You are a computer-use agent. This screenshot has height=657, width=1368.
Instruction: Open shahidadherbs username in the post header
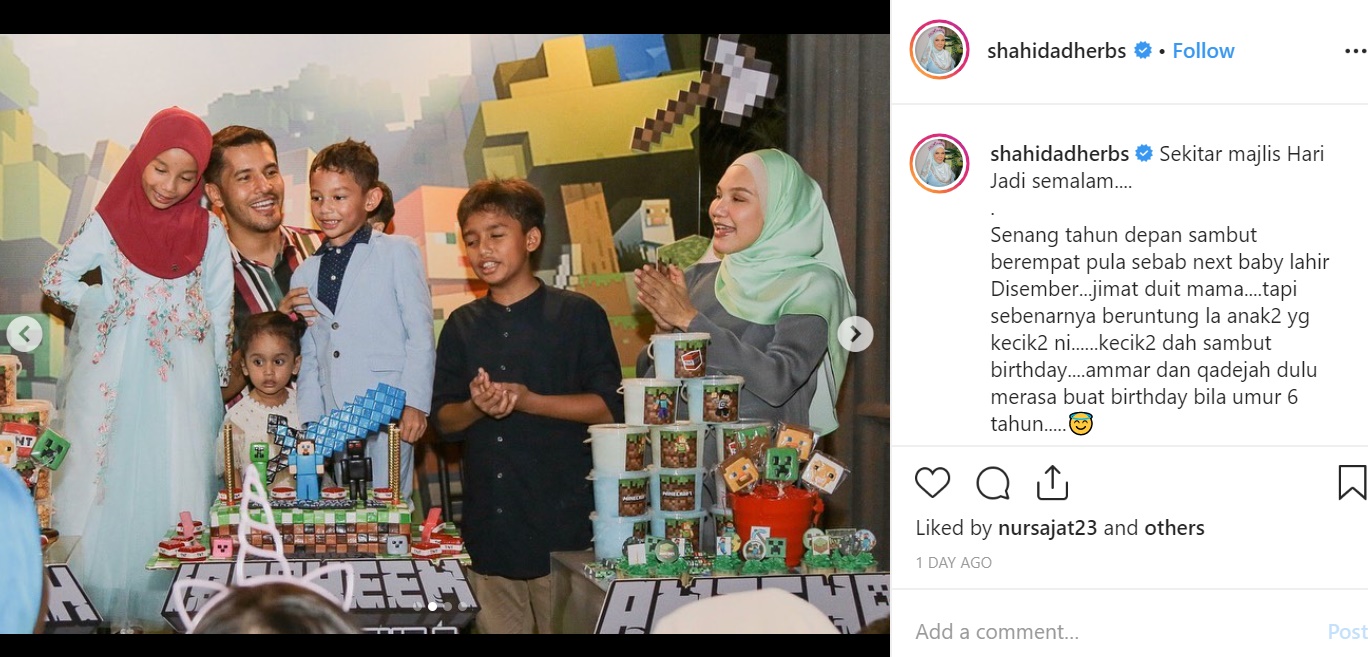click(x=1056, y=51)
